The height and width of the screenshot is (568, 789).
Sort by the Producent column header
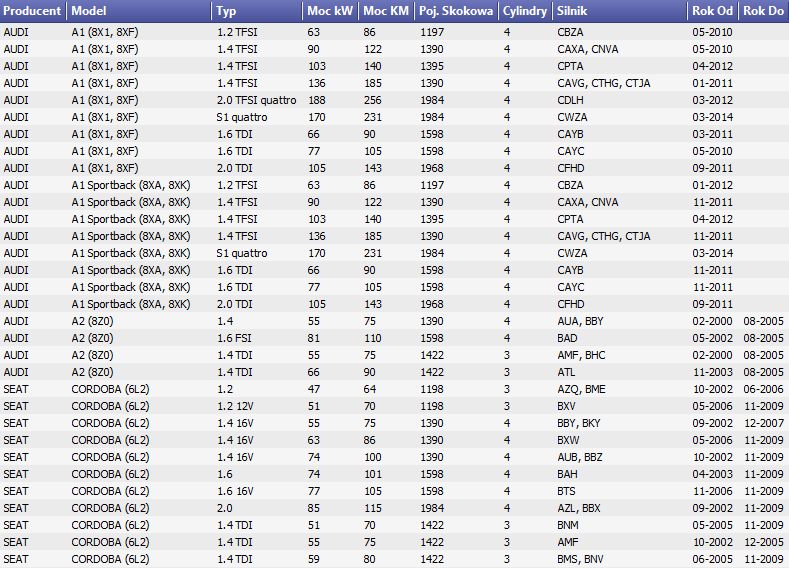(x=33, y=11)
